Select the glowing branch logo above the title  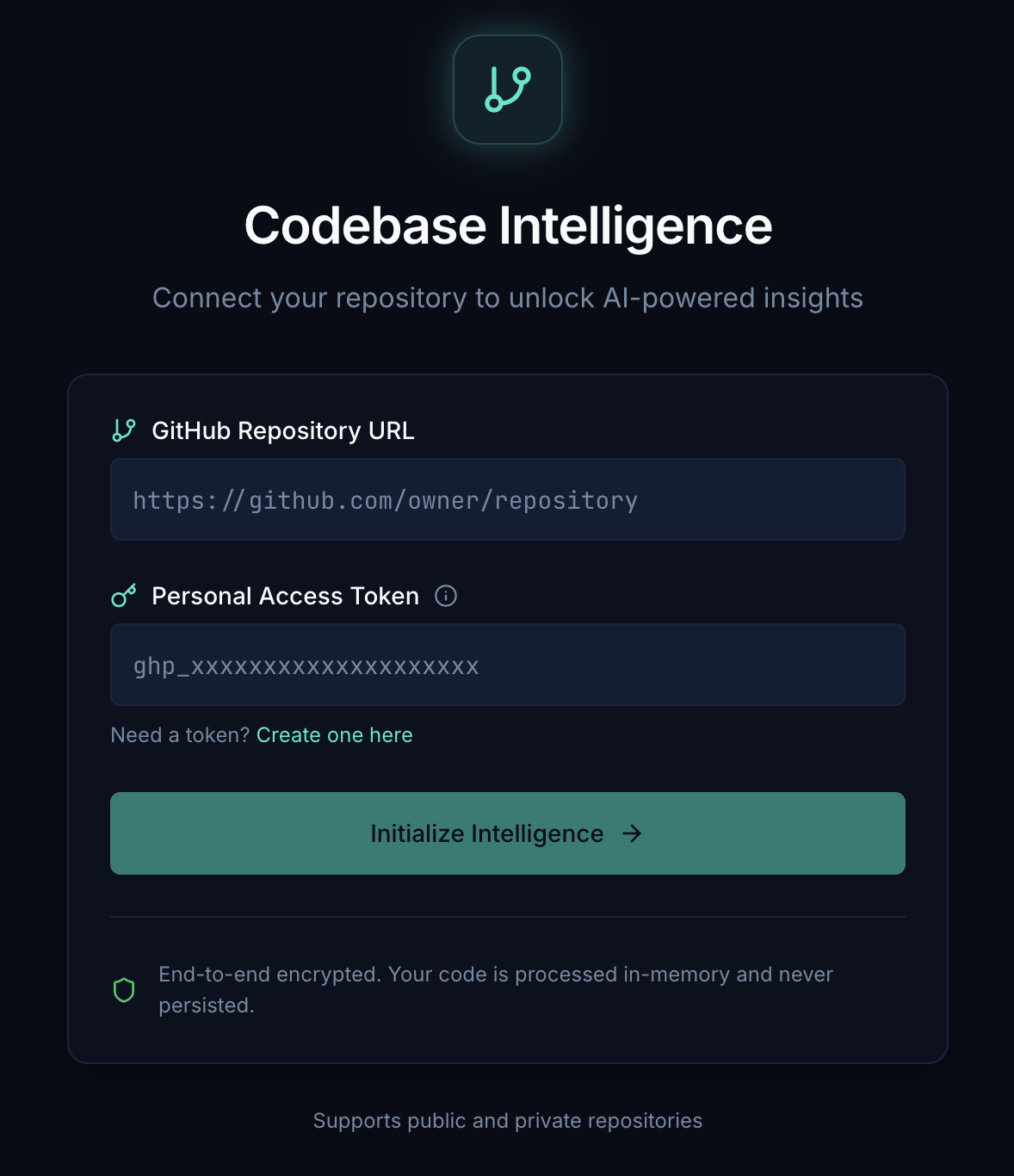coord(507,90)
